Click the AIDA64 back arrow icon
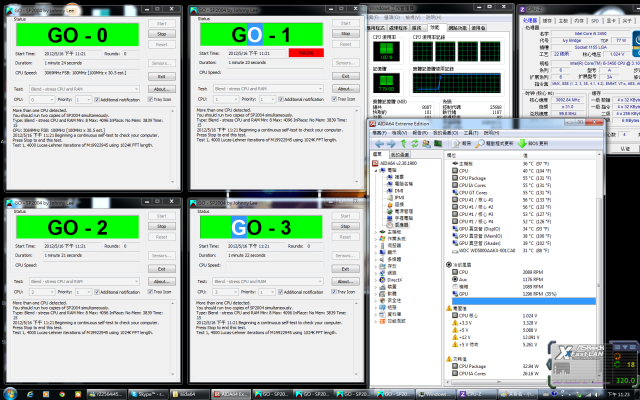 coord(379,144)
